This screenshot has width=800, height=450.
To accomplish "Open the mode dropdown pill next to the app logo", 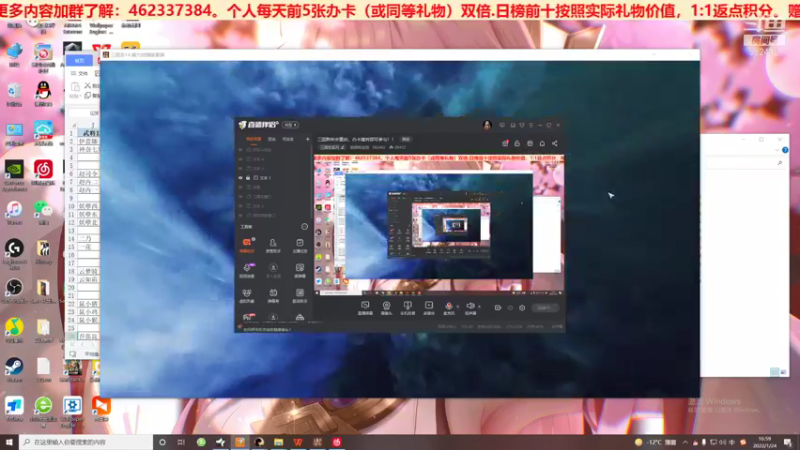I will (290, 125).
